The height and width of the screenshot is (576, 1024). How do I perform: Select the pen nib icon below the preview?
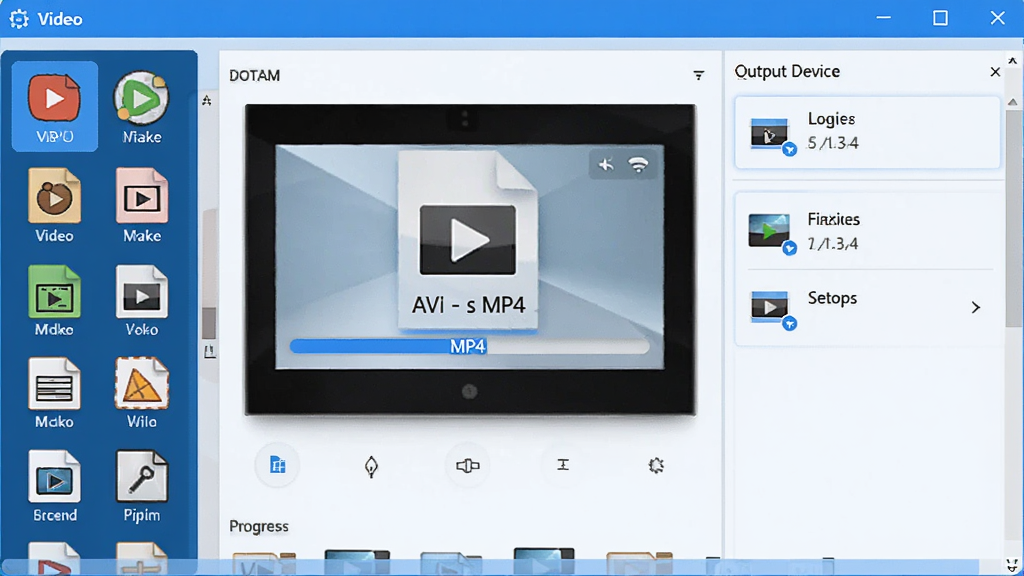pos(371,466)
